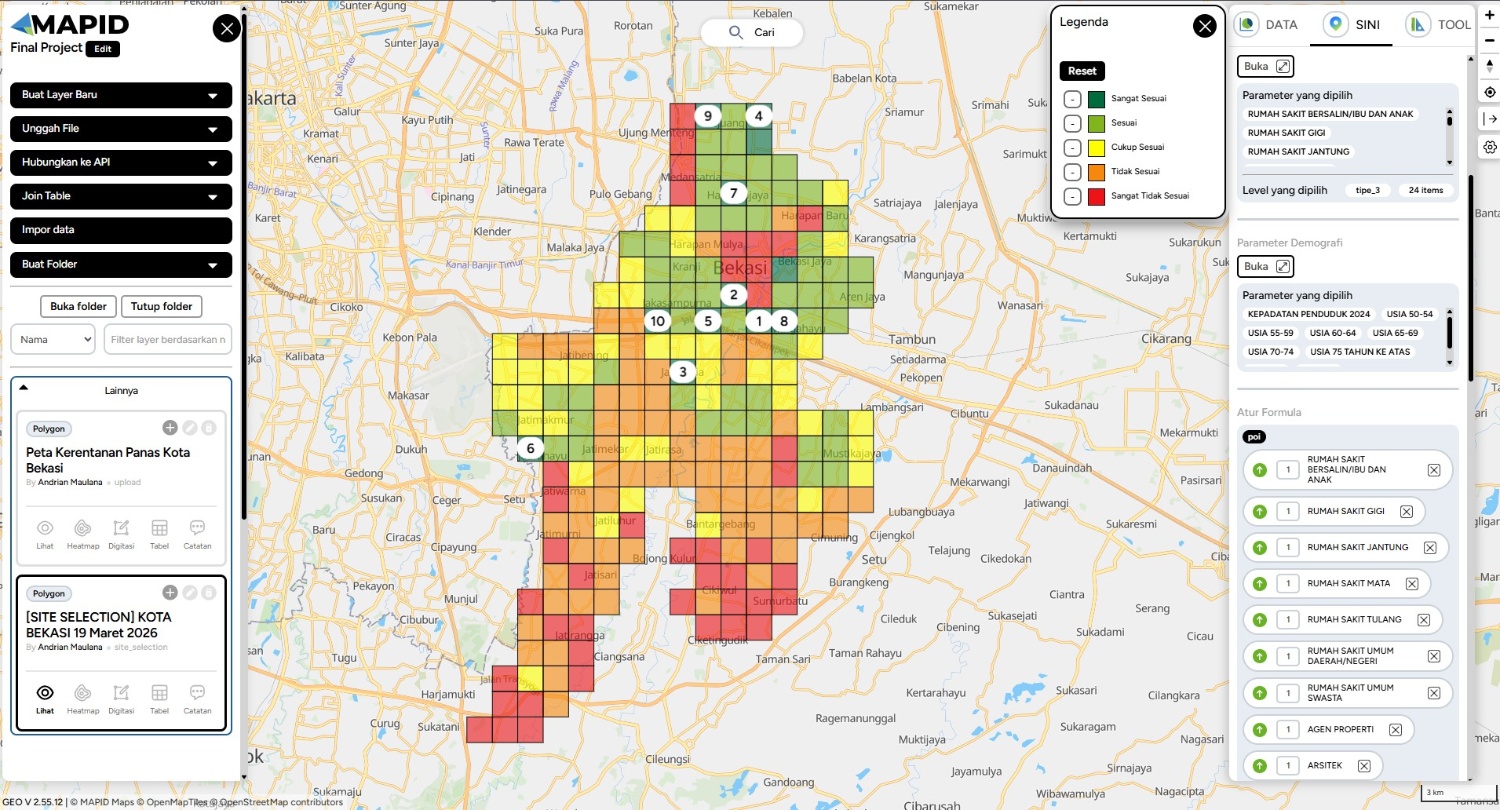Click the map settings gear icon

tap(1489, 146)
